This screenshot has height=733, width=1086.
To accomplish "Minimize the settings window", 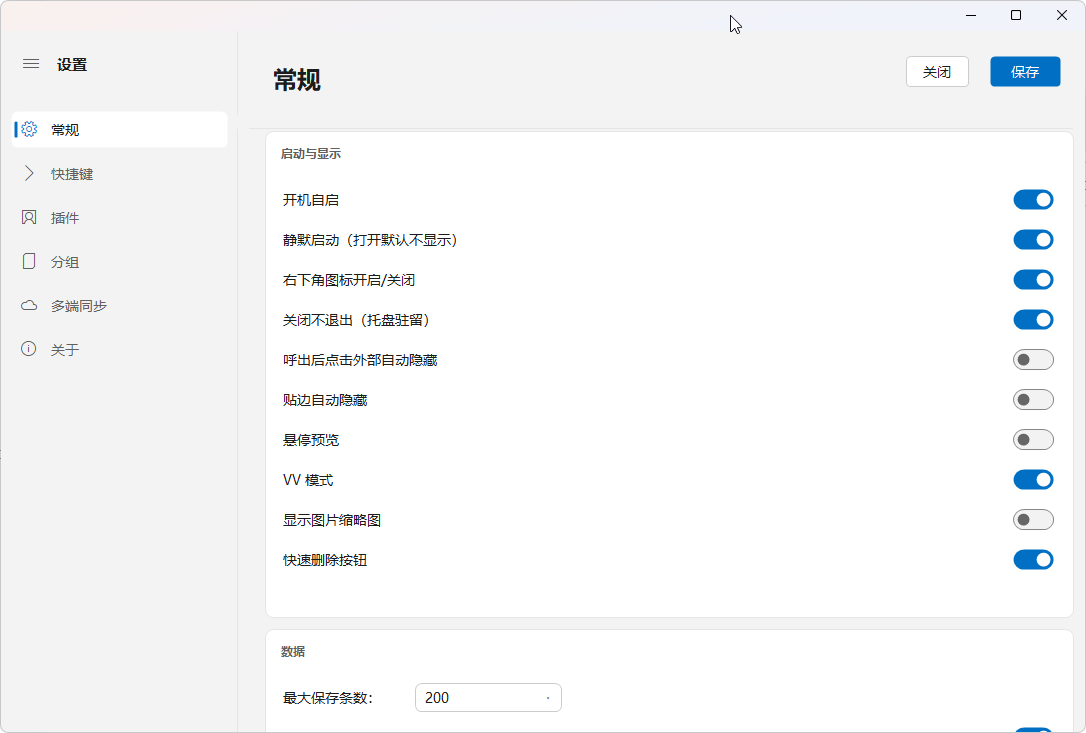I will click(971, 15).
